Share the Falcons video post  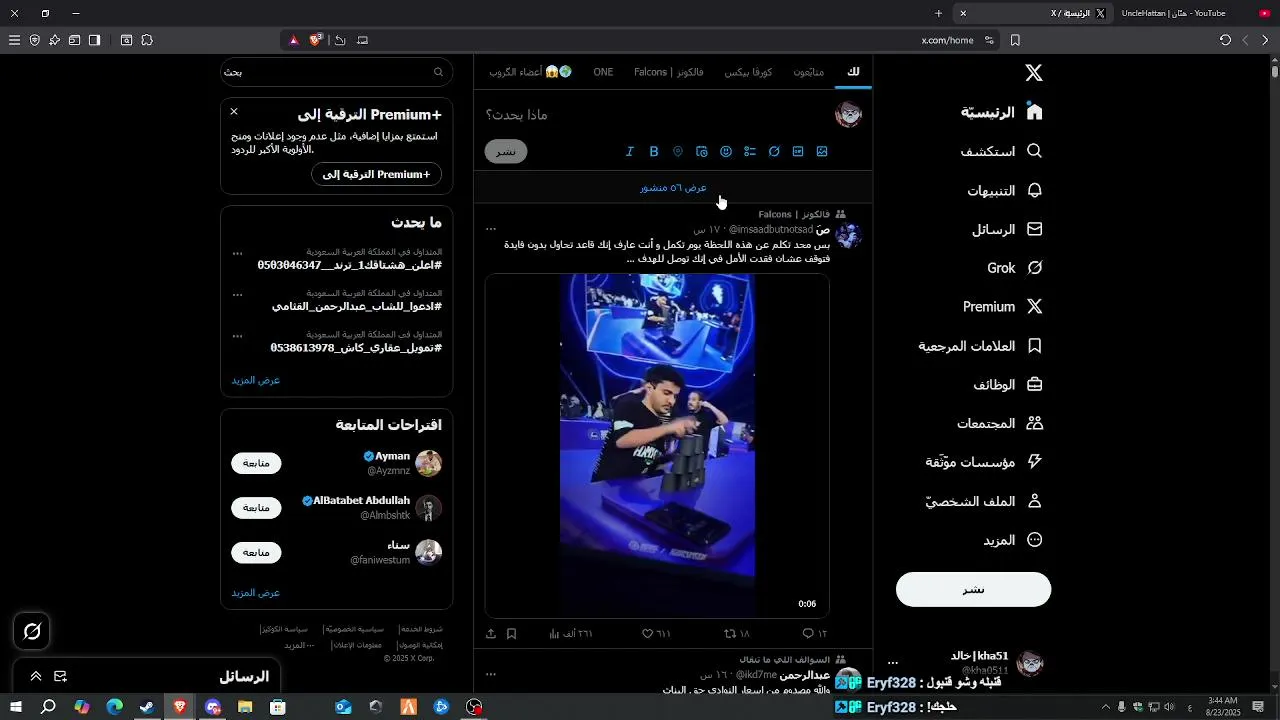[x=491, y=634]
